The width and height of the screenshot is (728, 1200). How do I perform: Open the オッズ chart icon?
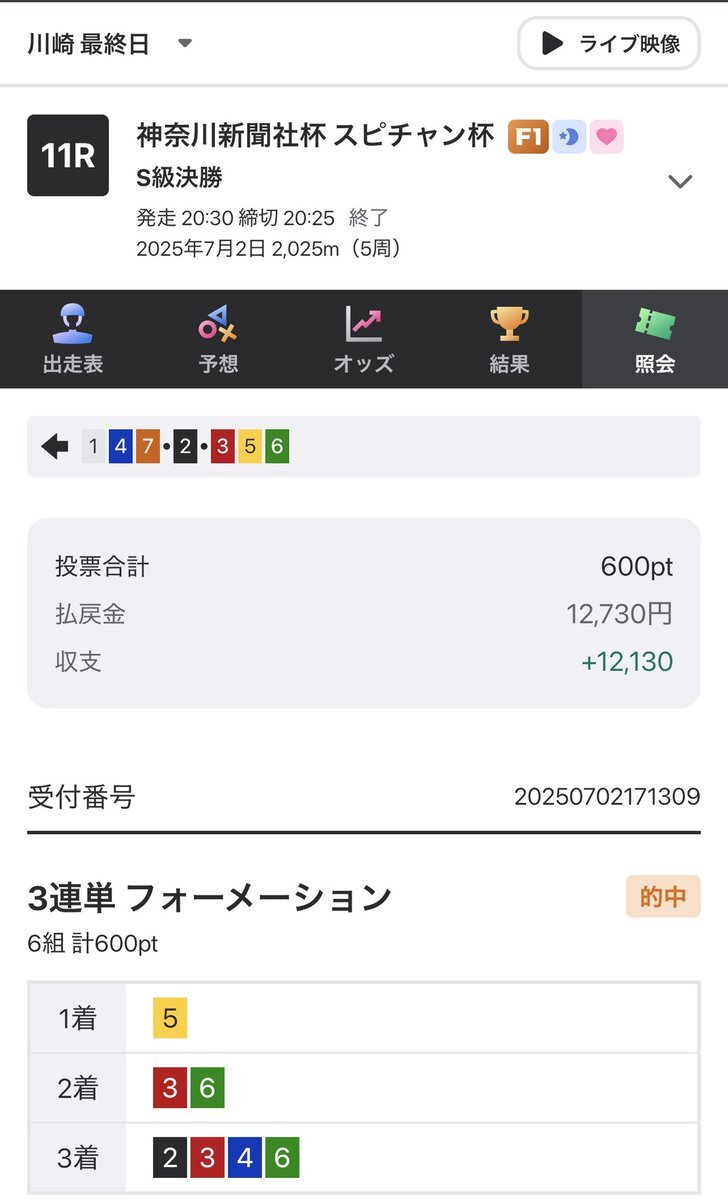click(x=364, y=339)
